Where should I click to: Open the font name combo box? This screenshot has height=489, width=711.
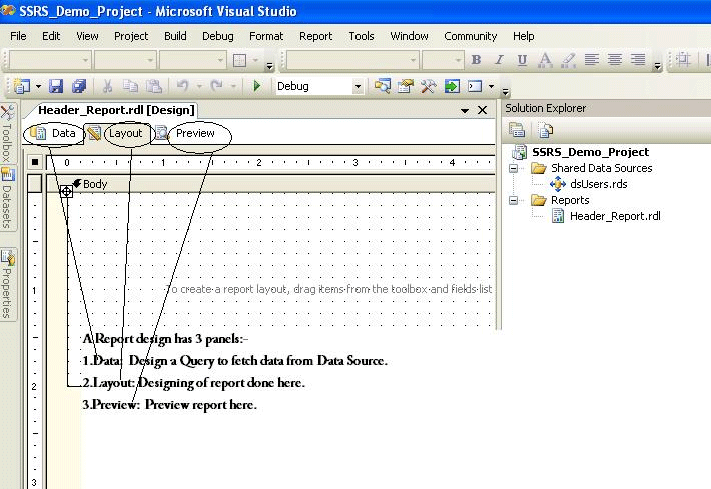coord(352,60)
